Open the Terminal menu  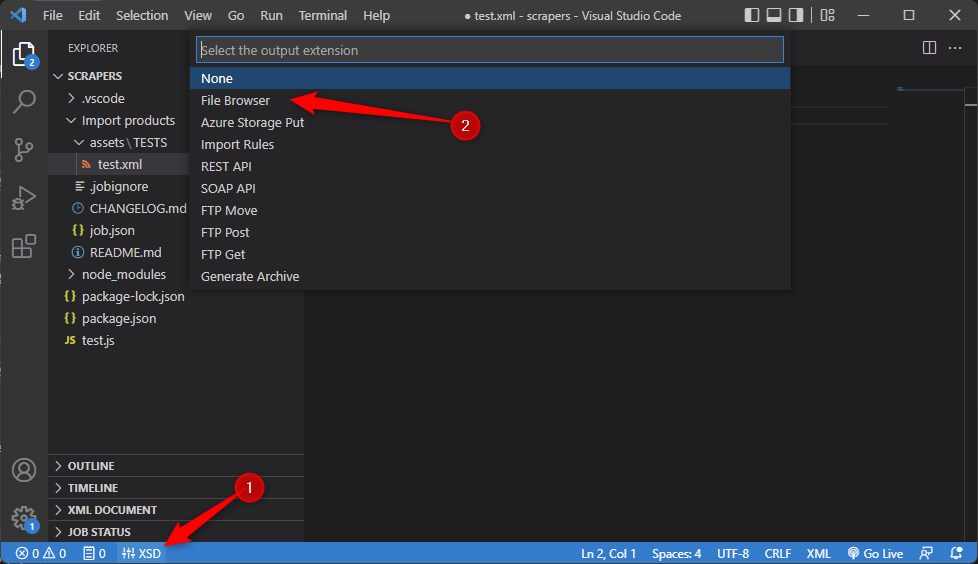point(322,15)
